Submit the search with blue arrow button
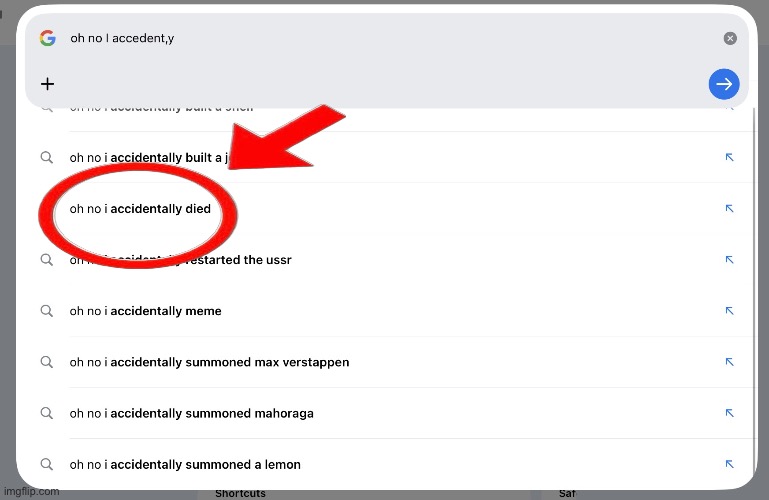This screenshot has height=500, width=769. point(724,85)
